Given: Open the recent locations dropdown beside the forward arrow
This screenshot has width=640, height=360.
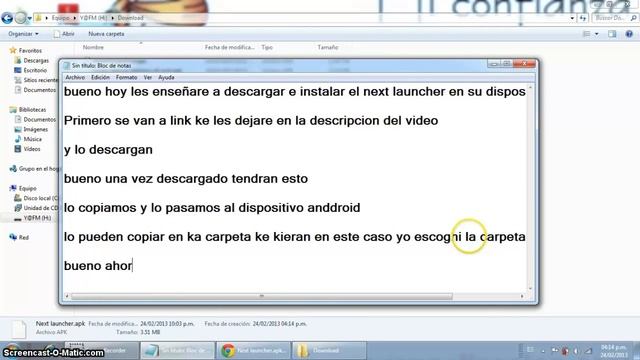Looking at the screenshot, I should (29, 18).
